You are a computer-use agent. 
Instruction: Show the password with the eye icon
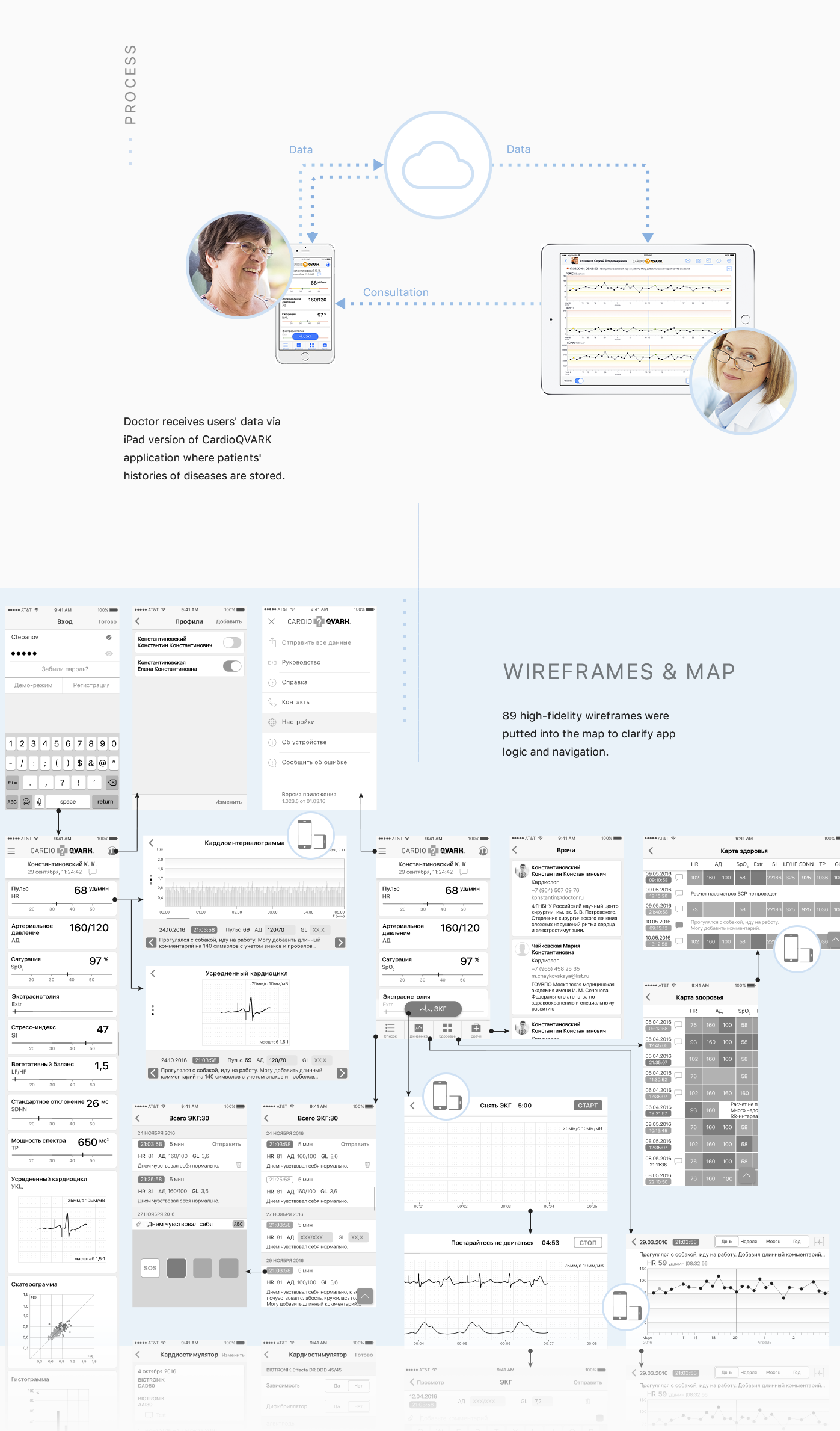[109, 653]
